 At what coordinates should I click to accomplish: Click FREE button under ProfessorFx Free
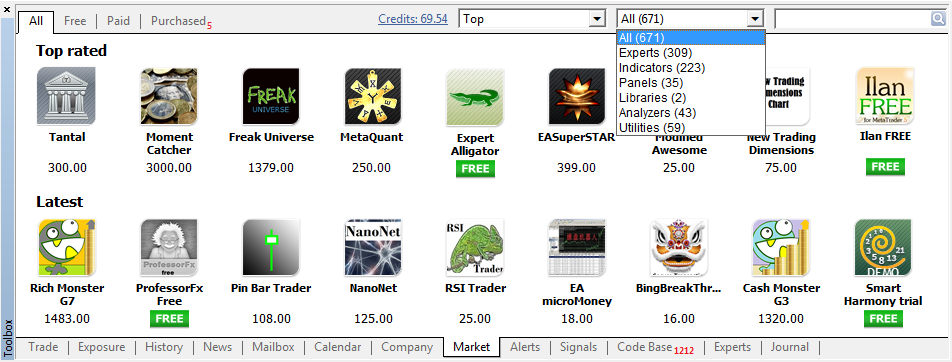(x=169, y=319)
